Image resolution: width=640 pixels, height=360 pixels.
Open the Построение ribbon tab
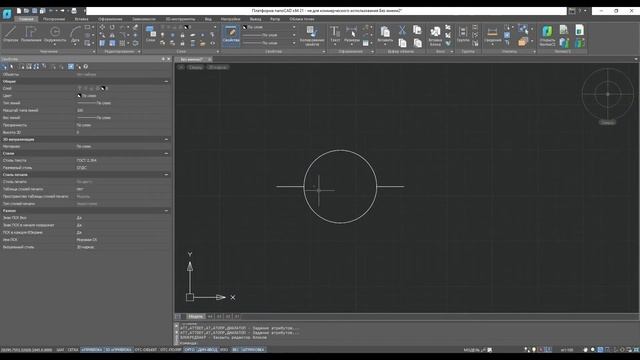tap(54, 19)
